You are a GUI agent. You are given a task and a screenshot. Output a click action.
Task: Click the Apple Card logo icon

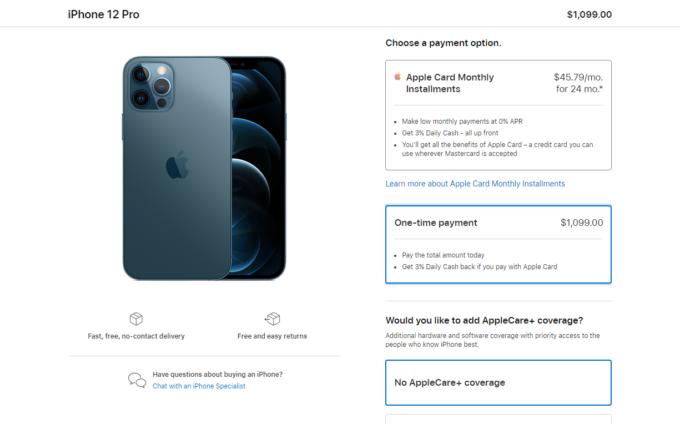point(397,77)
